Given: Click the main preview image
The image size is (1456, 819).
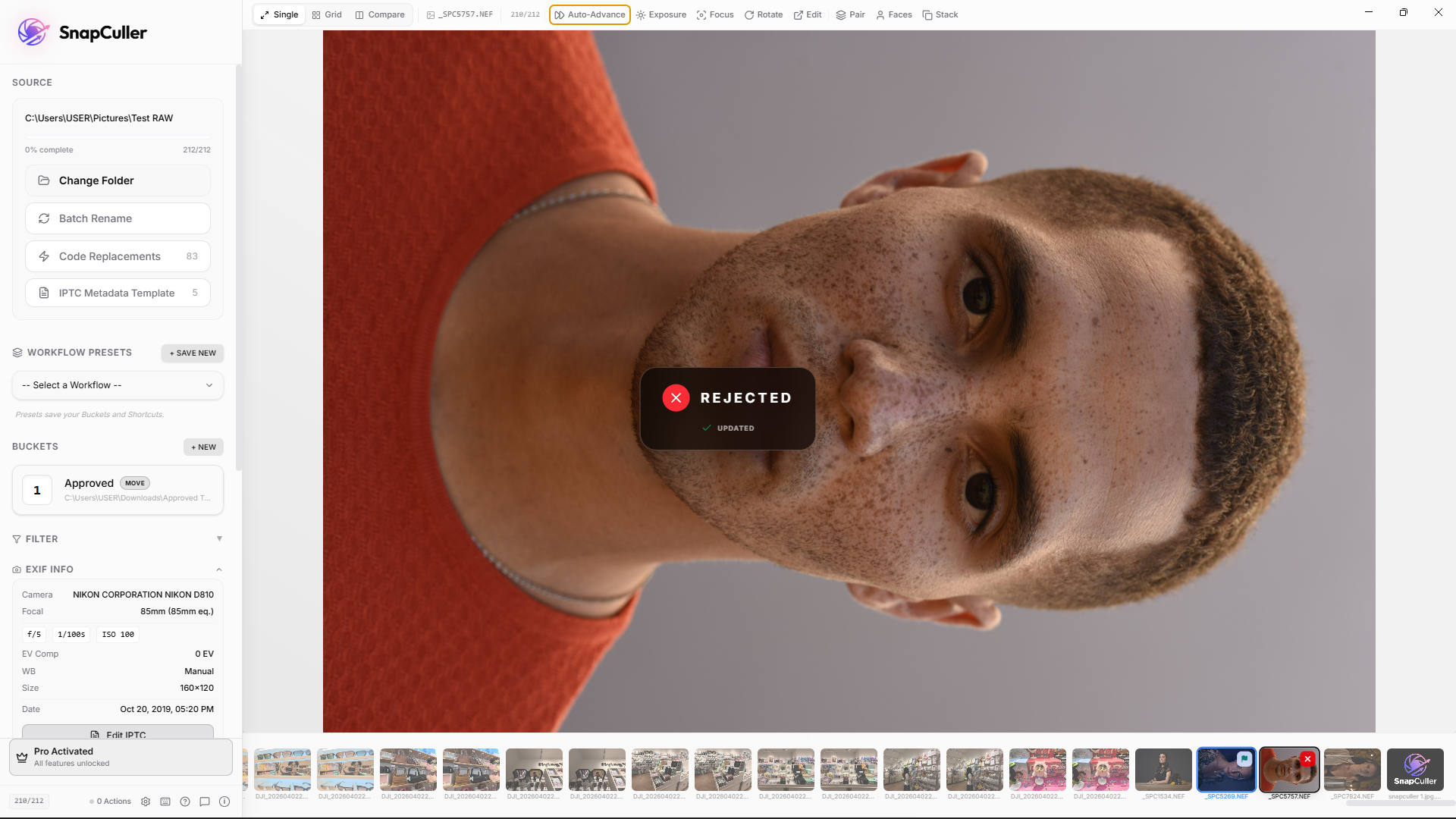Looking at the screenshot, I should [x=849, y=381].
